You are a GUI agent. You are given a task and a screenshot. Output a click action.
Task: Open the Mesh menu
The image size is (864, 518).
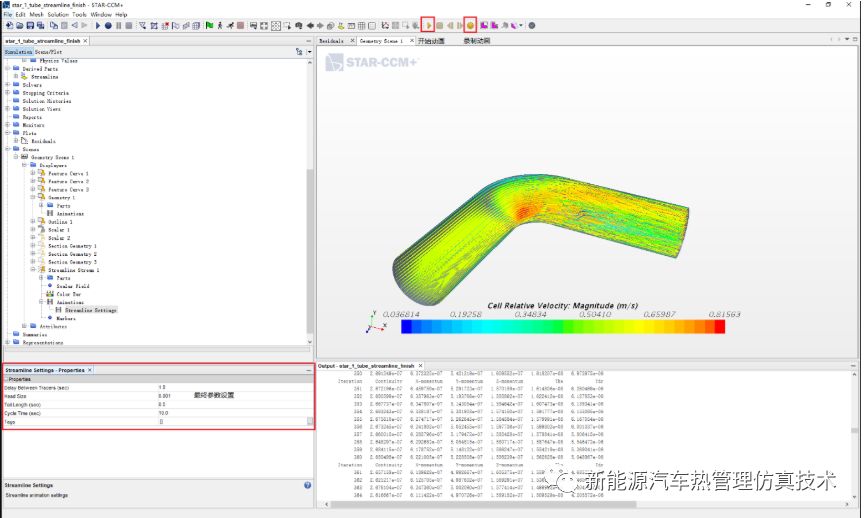36,14
